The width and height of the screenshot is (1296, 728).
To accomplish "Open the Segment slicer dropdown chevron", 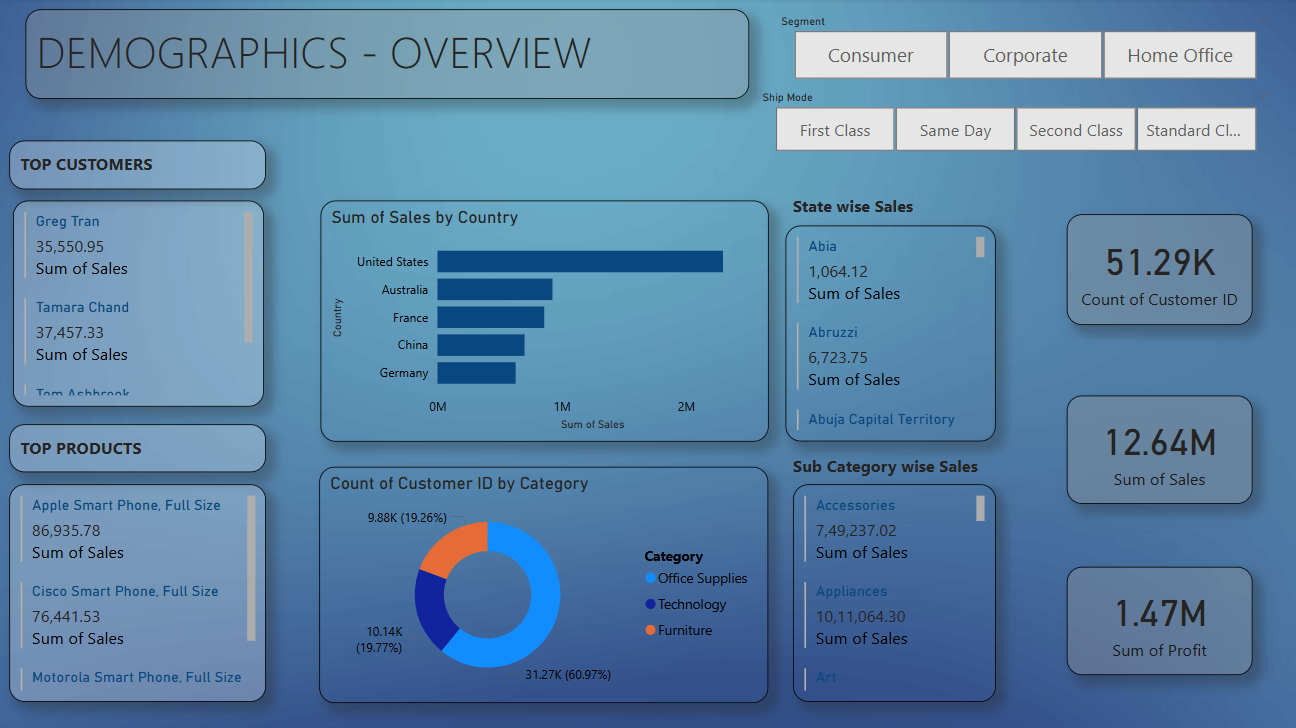I will [1262, 22].
